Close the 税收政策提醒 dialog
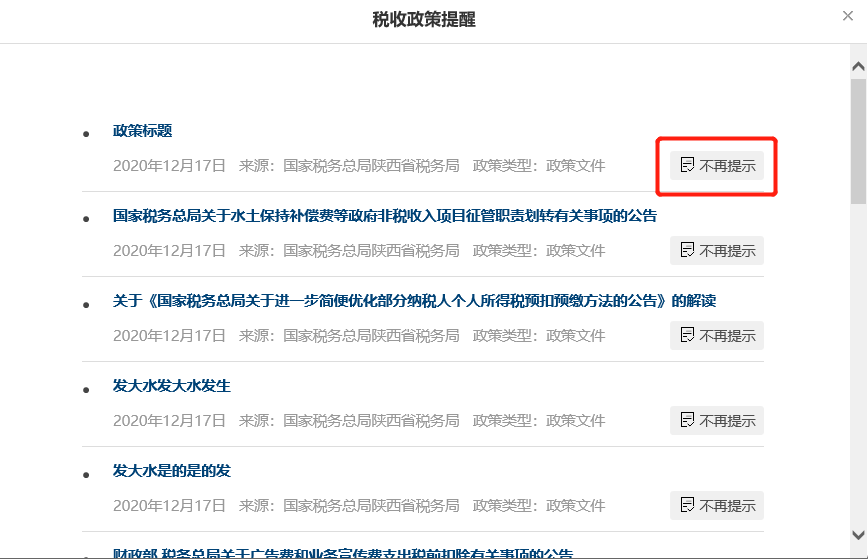This screenshot has width=868, height=559. pyautogui.click(x=848, y=16)
